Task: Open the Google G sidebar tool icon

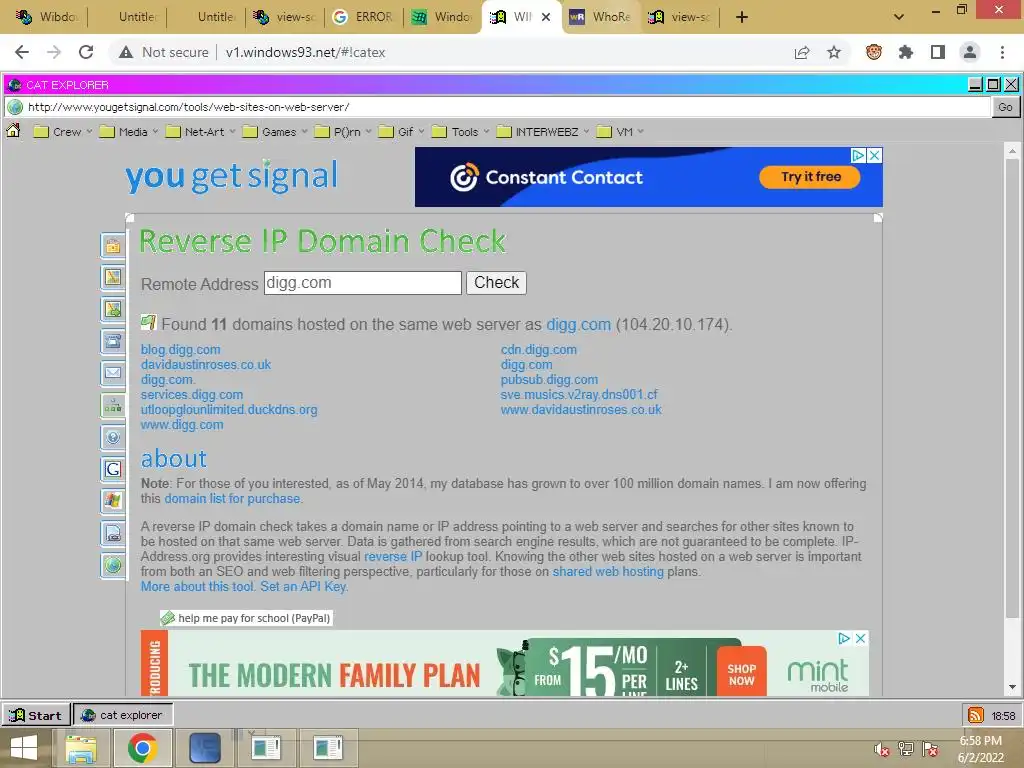Action: coord(113,469)
